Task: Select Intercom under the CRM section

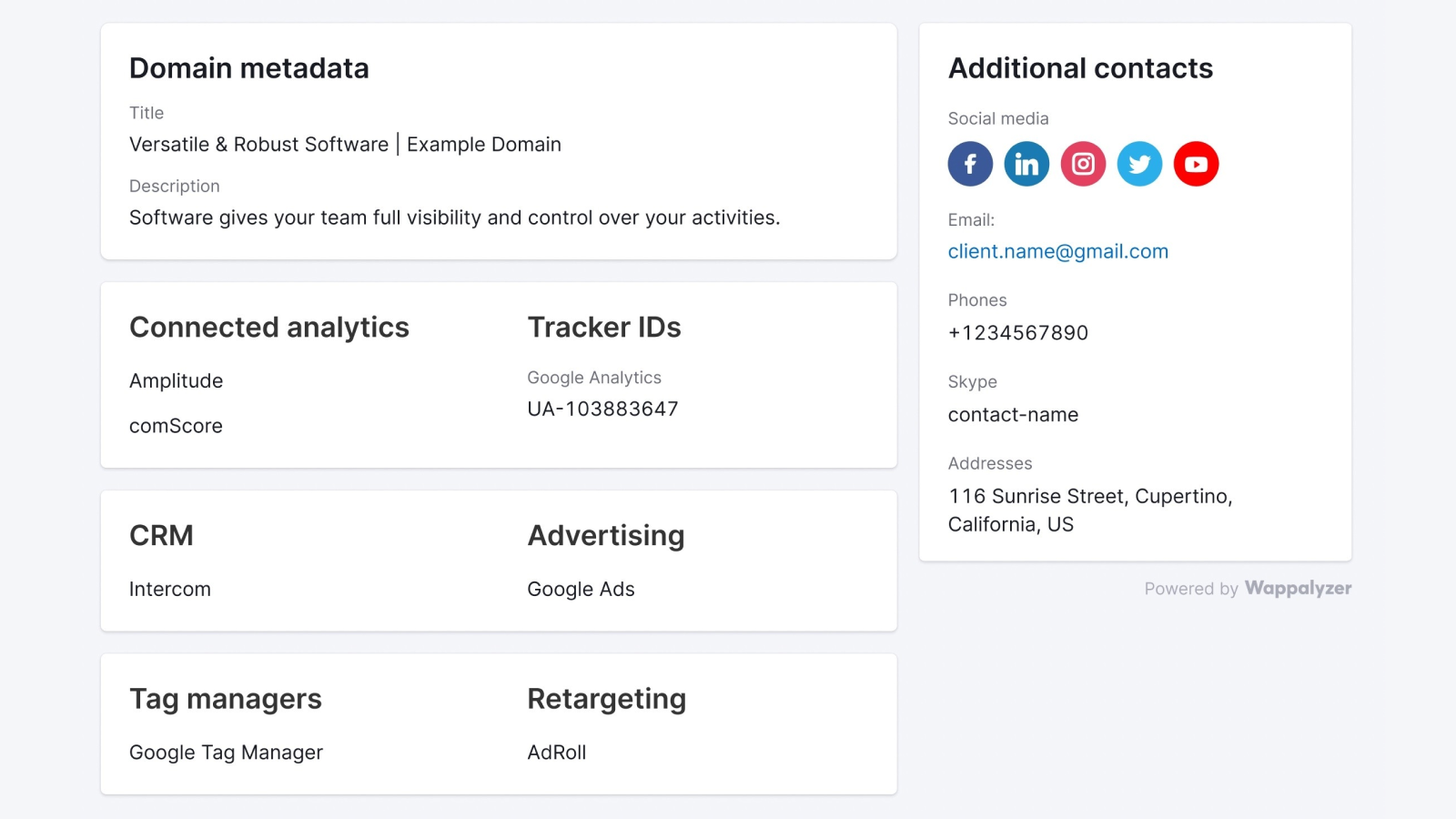Action: [169, 589]
